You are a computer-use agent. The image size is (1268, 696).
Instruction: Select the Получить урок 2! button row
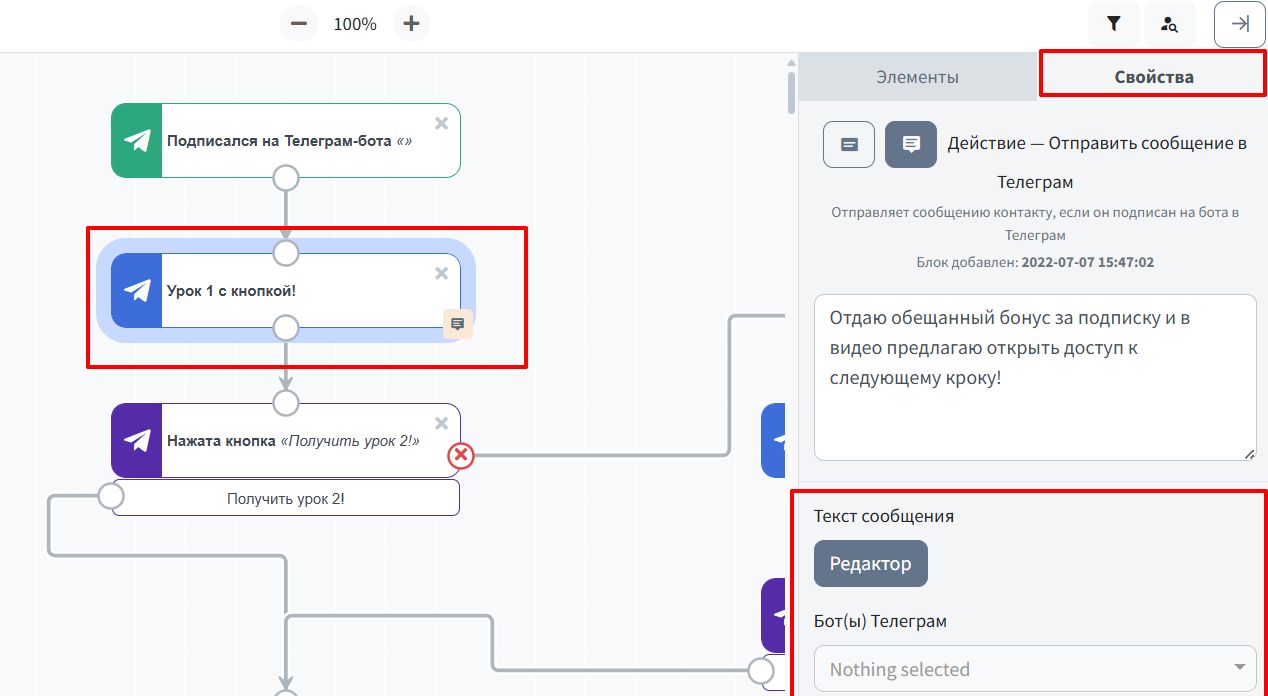[286, 498]
